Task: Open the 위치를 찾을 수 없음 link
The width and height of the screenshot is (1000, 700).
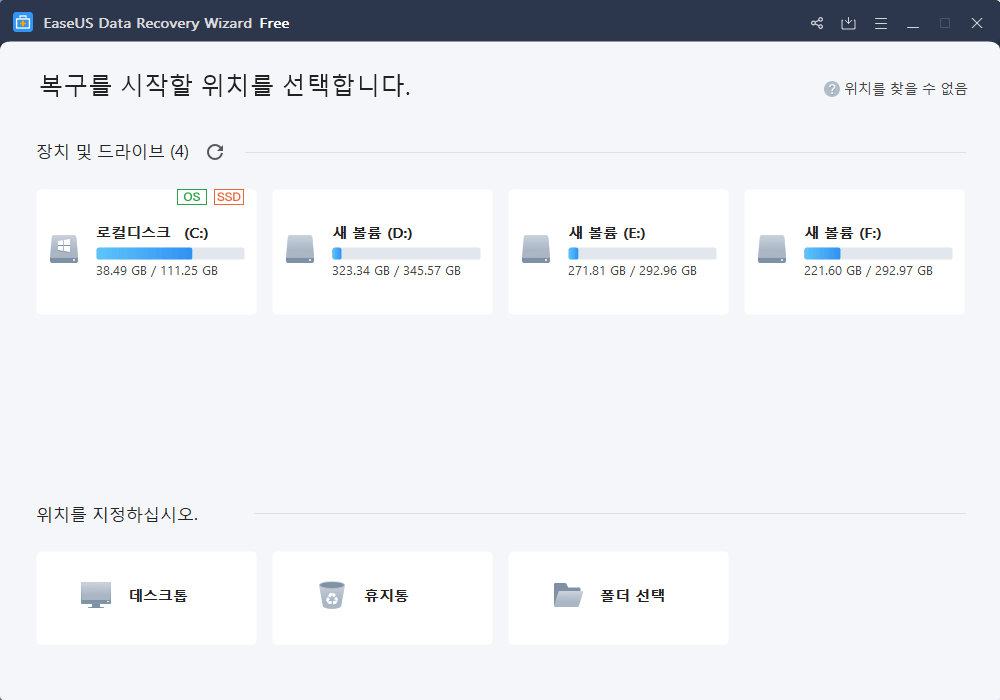Action: [x=906, y=89]
